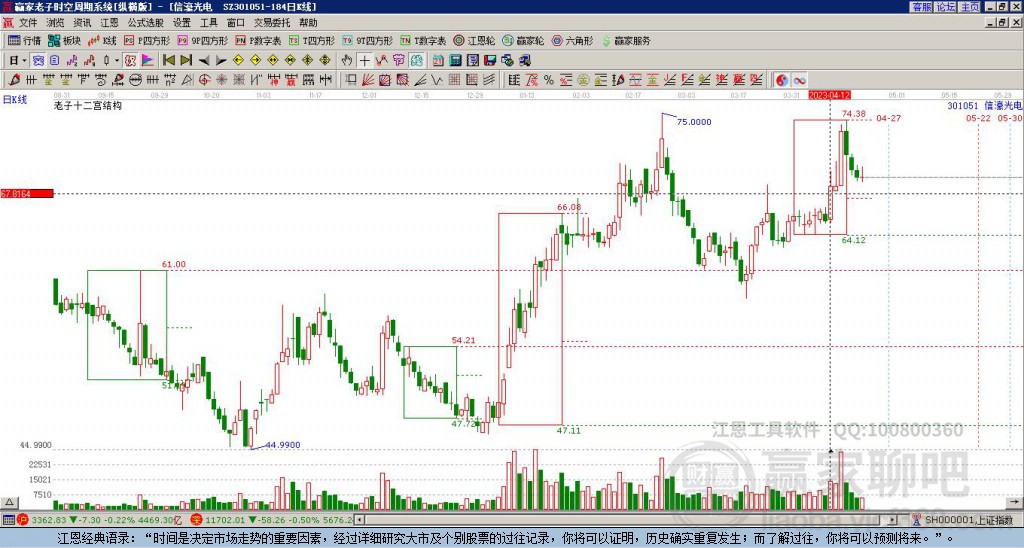Open the P四方形 square tool
Screen dimensions: 1024x548
pyautogui.click(x=147, y=40)
